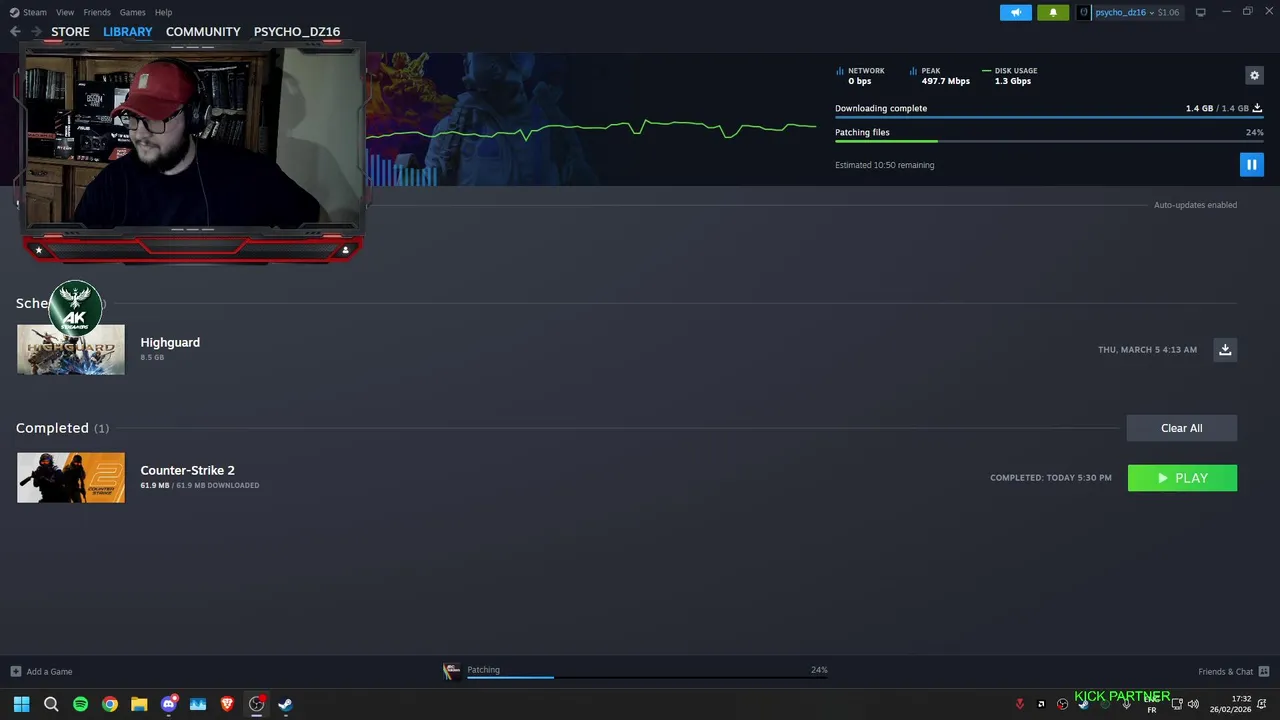
Task: Go back with the navigation arrow
Action: [x=15, y=31]
